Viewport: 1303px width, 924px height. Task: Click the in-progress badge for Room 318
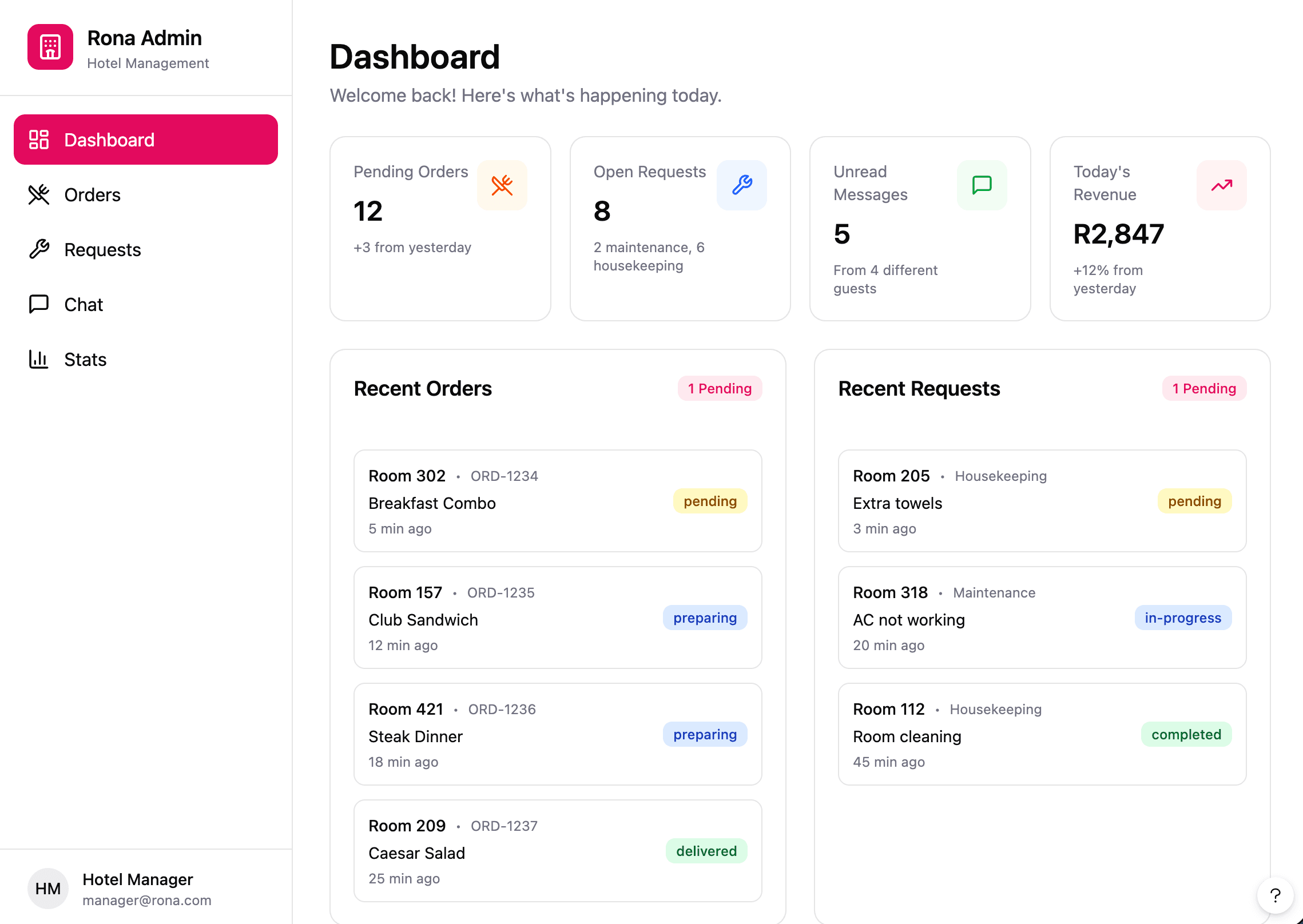pyautogui.click(x=1183, y=618)
